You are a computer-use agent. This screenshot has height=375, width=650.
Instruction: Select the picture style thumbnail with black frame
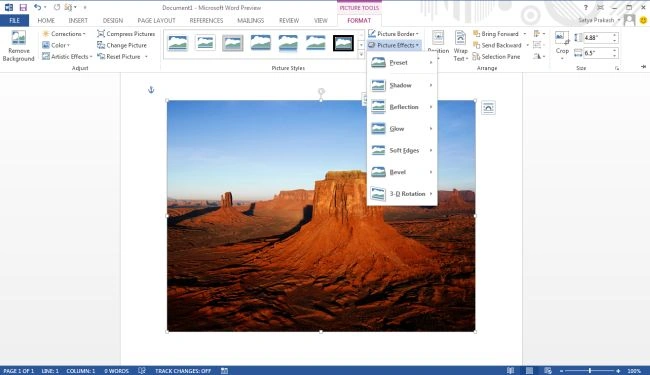[344, 43]
